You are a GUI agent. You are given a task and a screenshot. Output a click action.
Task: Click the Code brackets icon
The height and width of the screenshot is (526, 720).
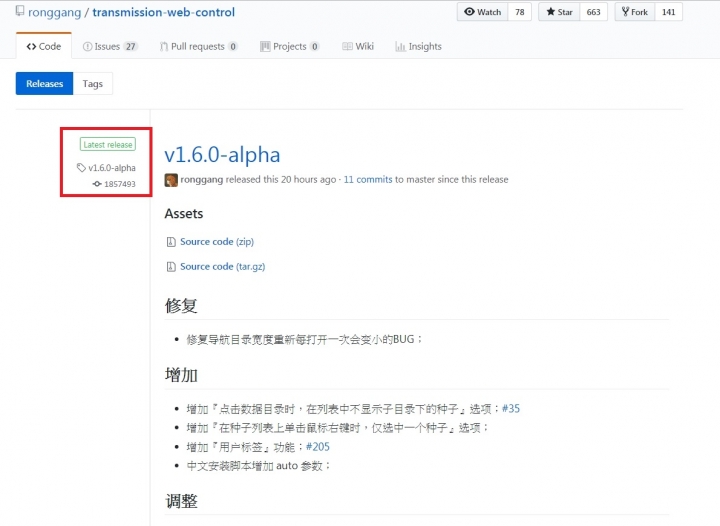[x=31, y=46]
